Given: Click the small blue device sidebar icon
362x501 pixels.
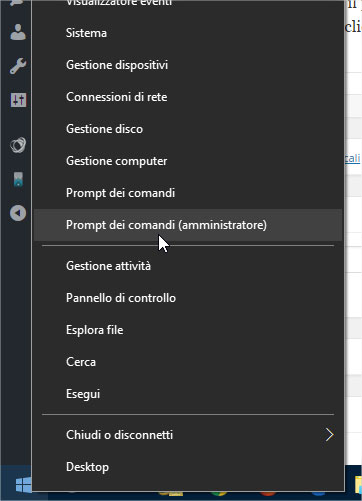Looking at the screenshot, I should (18, 179).
